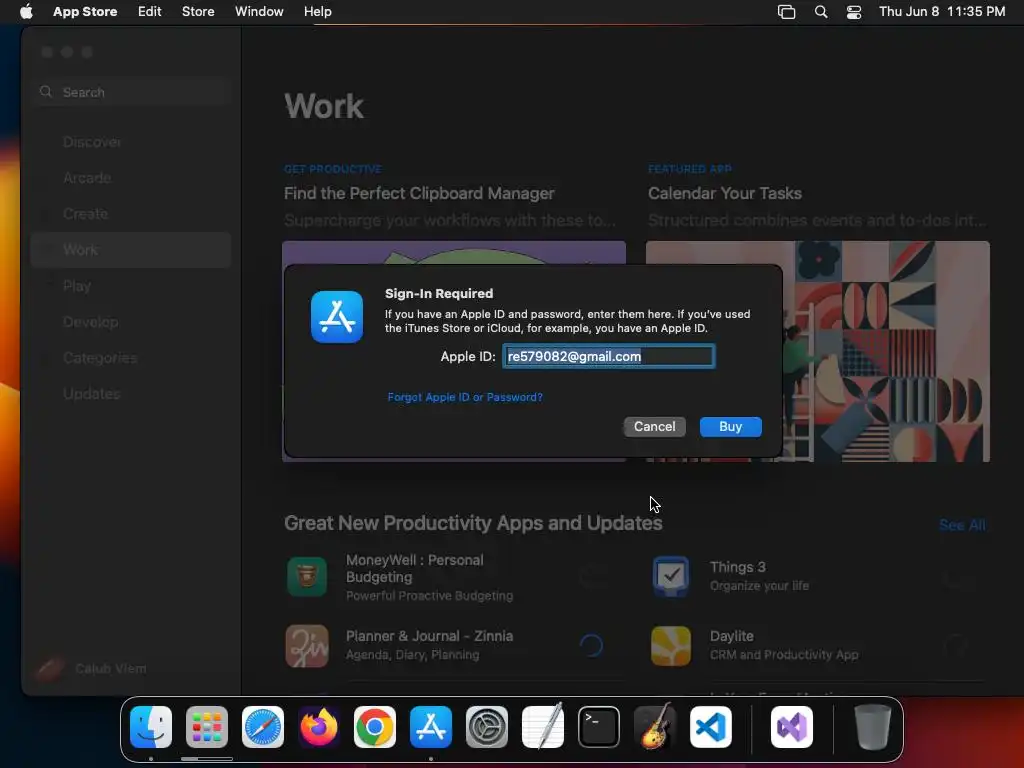Image resolution: width=1024 pixels, height=768 pixels.
Task: Open the Help menu
Action: [x=317, y=11]
